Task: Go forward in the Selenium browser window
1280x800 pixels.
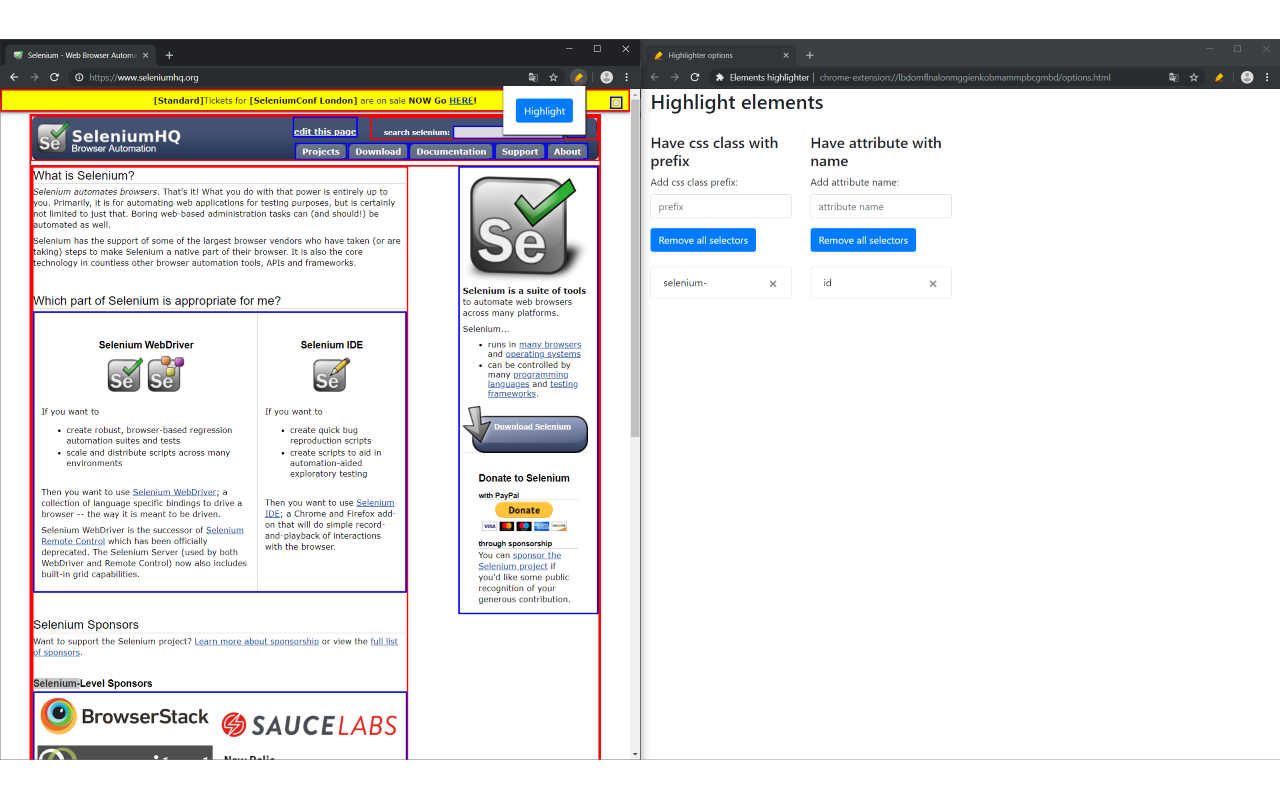Action: [x=34, y=77]
